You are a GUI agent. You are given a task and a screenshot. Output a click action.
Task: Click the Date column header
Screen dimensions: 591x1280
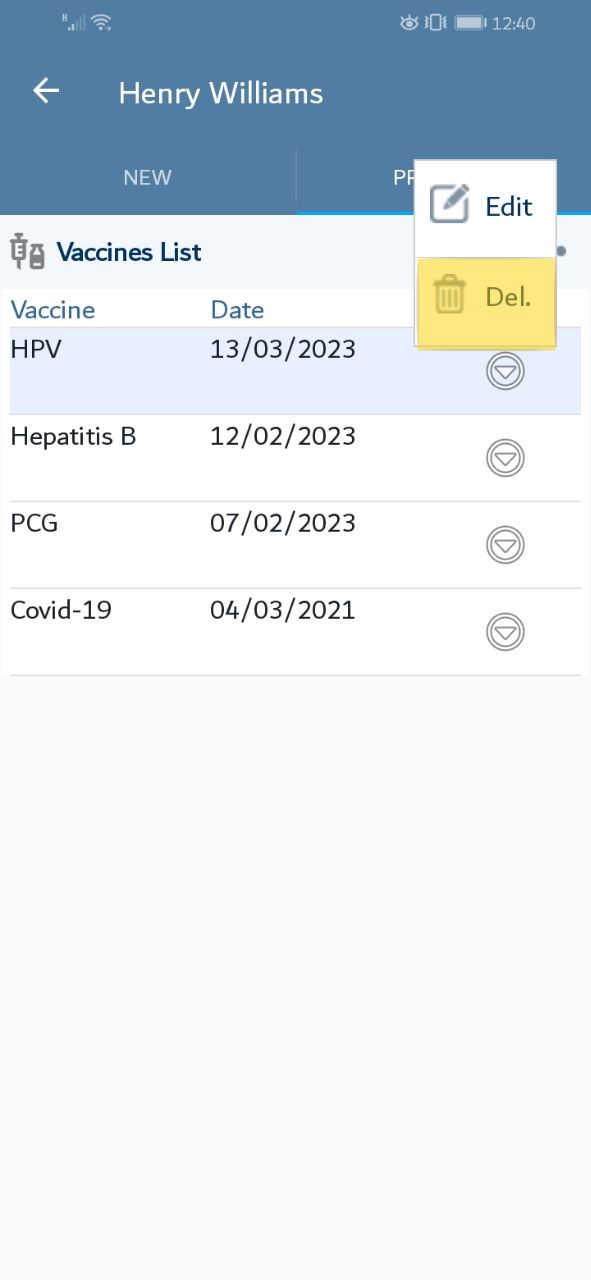pos(237,309)
